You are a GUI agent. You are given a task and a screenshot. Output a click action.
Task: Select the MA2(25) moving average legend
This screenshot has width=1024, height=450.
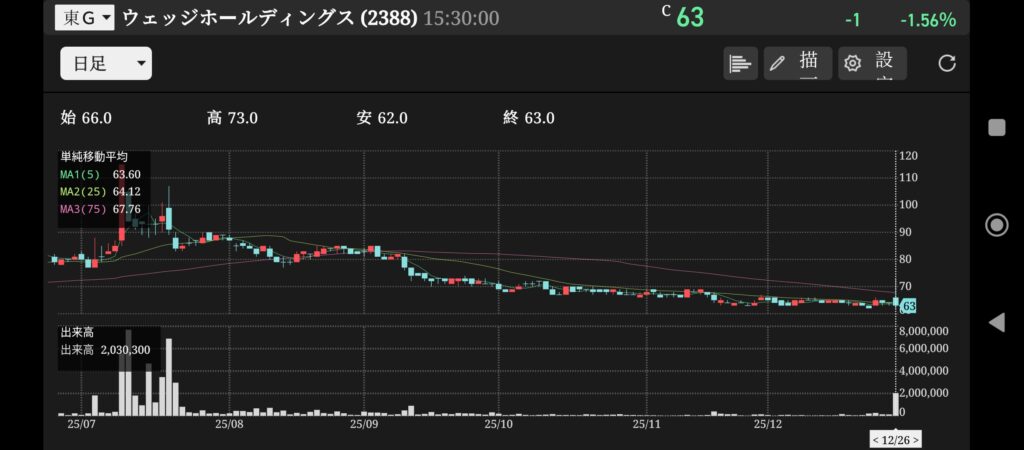tap(99, 191)
